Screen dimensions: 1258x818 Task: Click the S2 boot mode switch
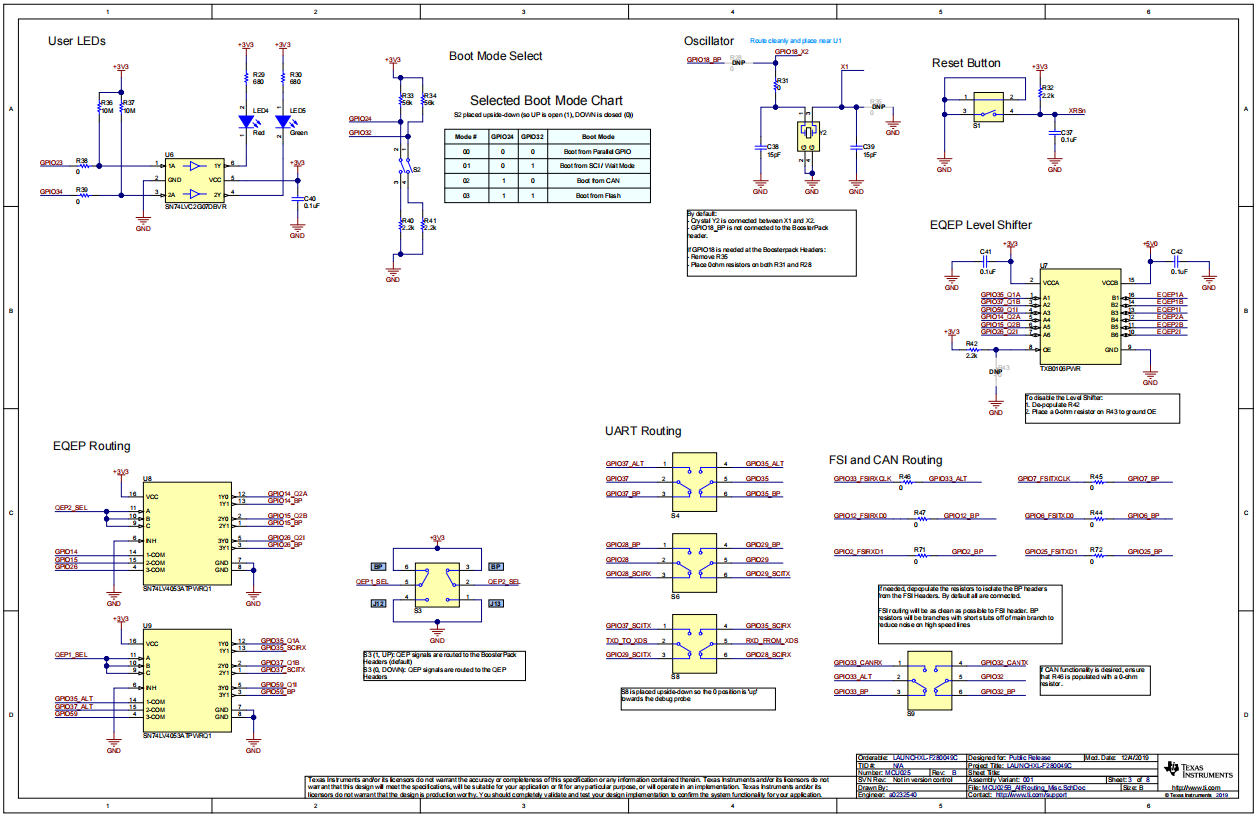coord(402,170)
